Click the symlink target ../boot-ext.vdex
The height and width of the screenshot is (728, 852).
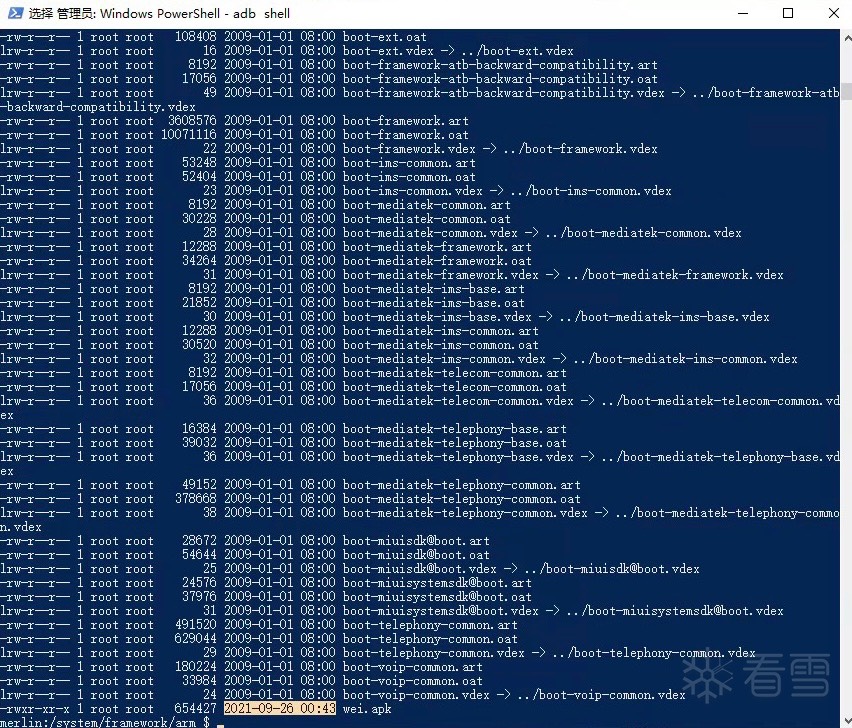coord(517,51)
